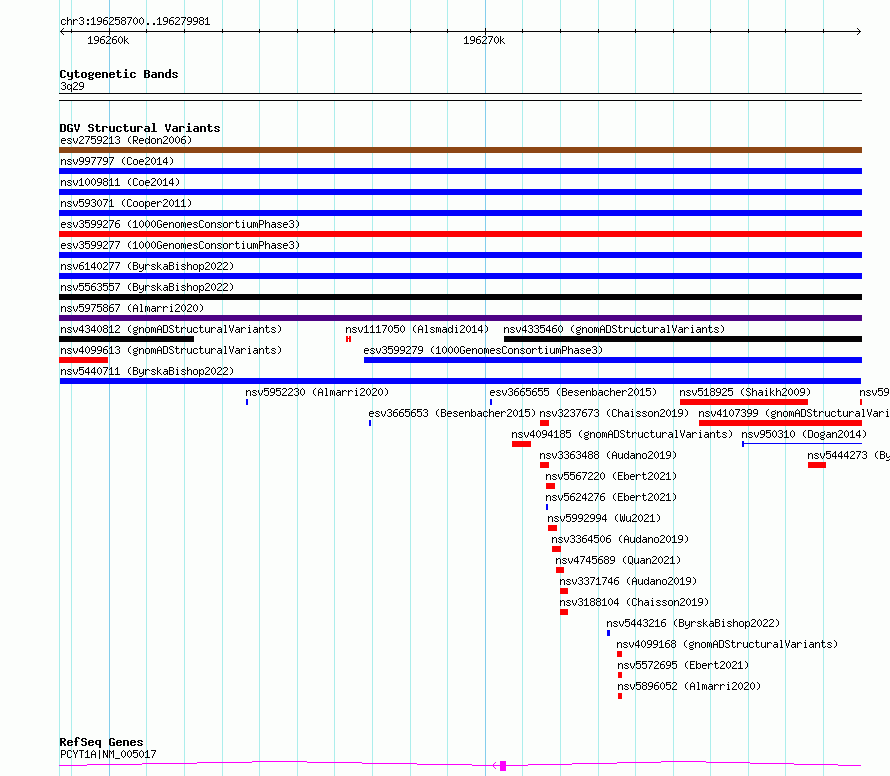Open nsv5443216 (ByrskaBishop2022) label
Viewport: 890px width, 776px height.
(693, 623)
